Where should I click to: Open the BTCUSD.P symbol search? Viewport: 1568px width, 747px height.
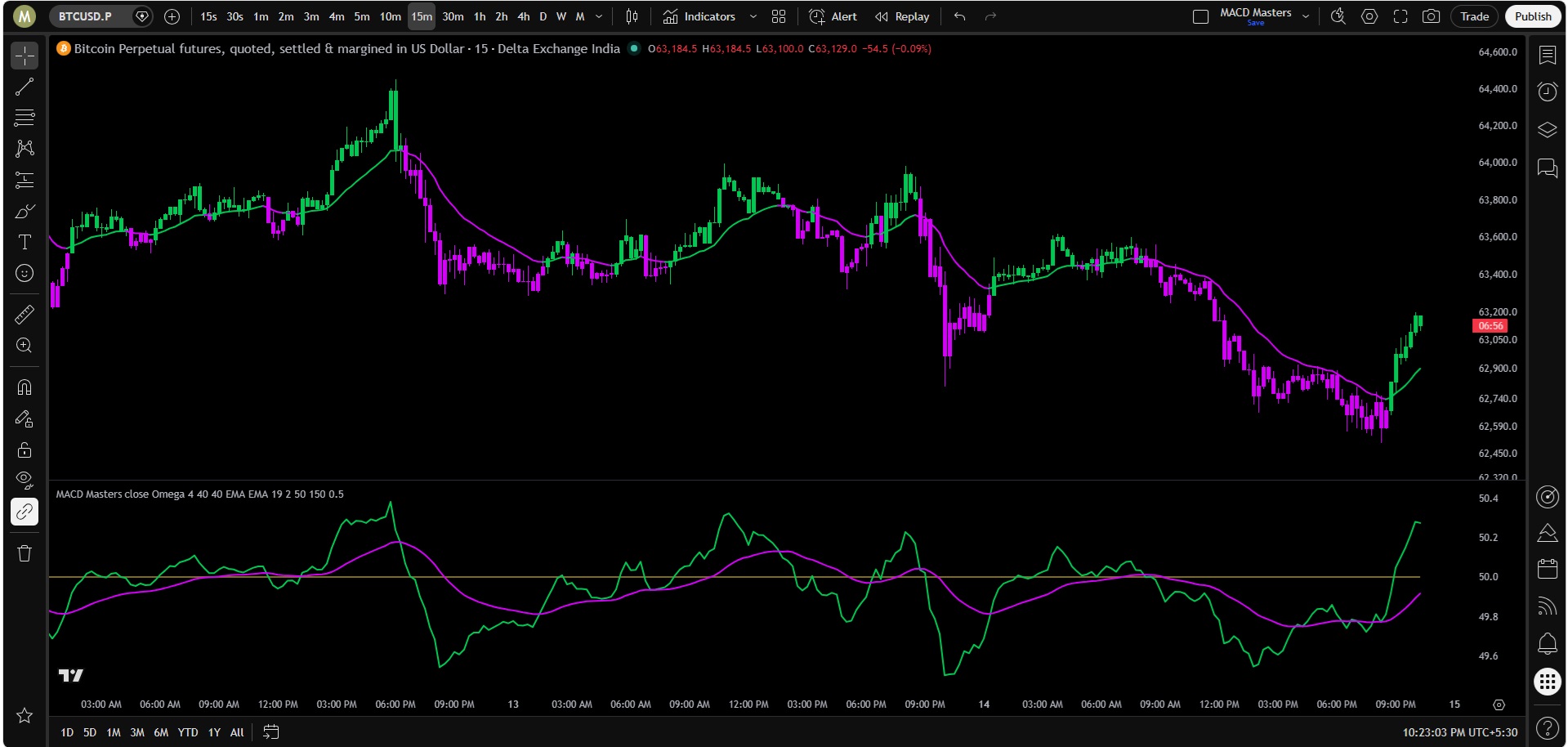coord(85,16)
